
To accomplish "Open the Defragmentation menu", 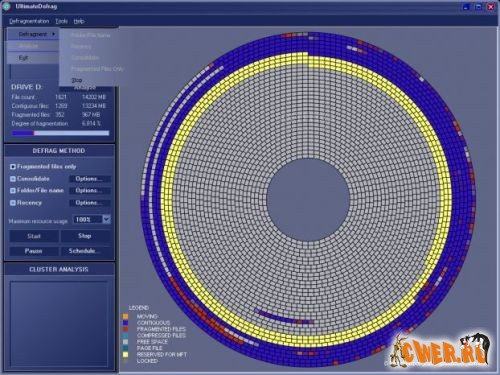I will [x=29, y=21].
